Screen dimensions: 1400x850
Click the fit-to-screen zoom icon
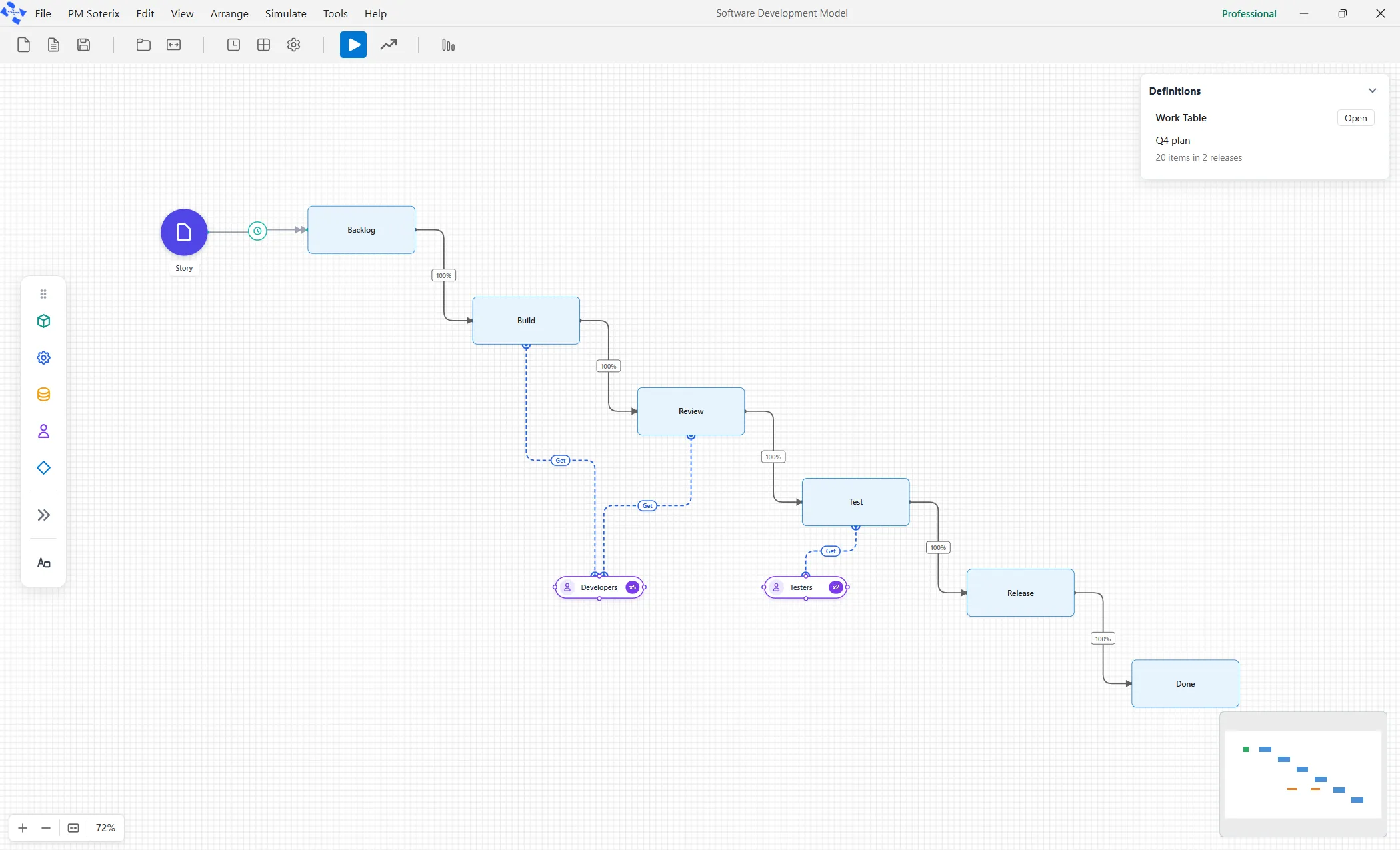tap(73, 828)
